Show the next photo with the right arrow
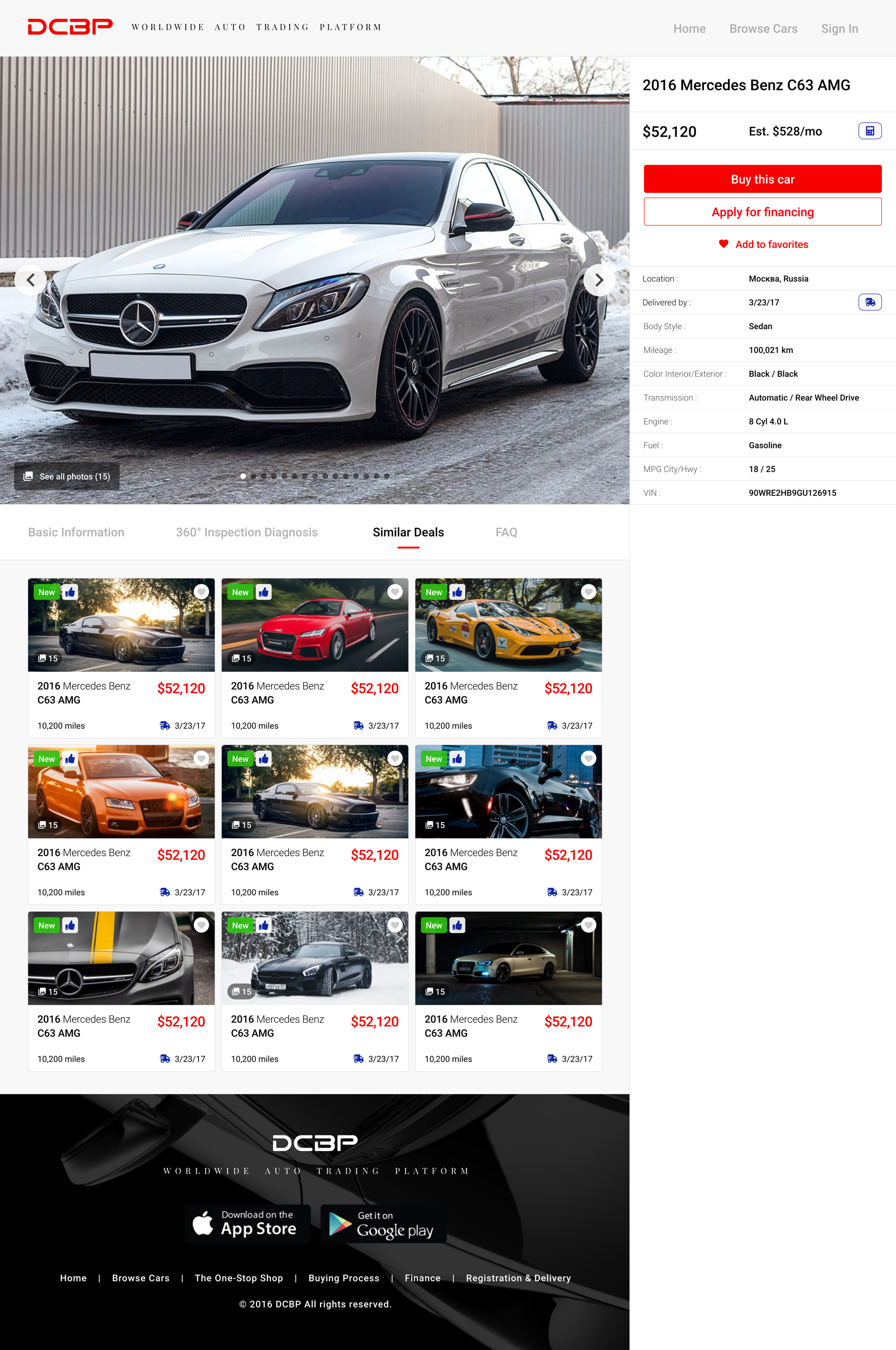The height and width of the screenshot is (1350, 896). (599, 280)
